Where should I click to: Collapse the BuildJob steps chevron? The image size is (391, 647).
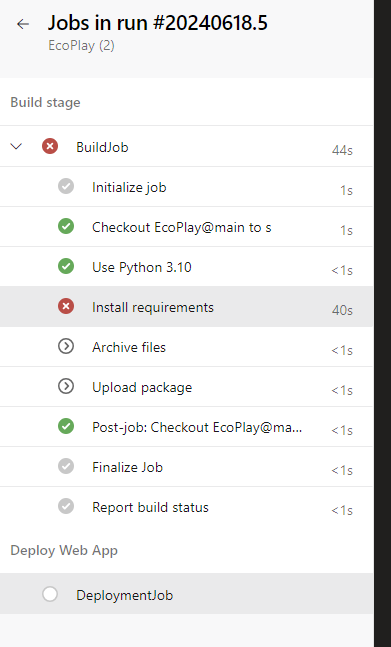(16, 146)
